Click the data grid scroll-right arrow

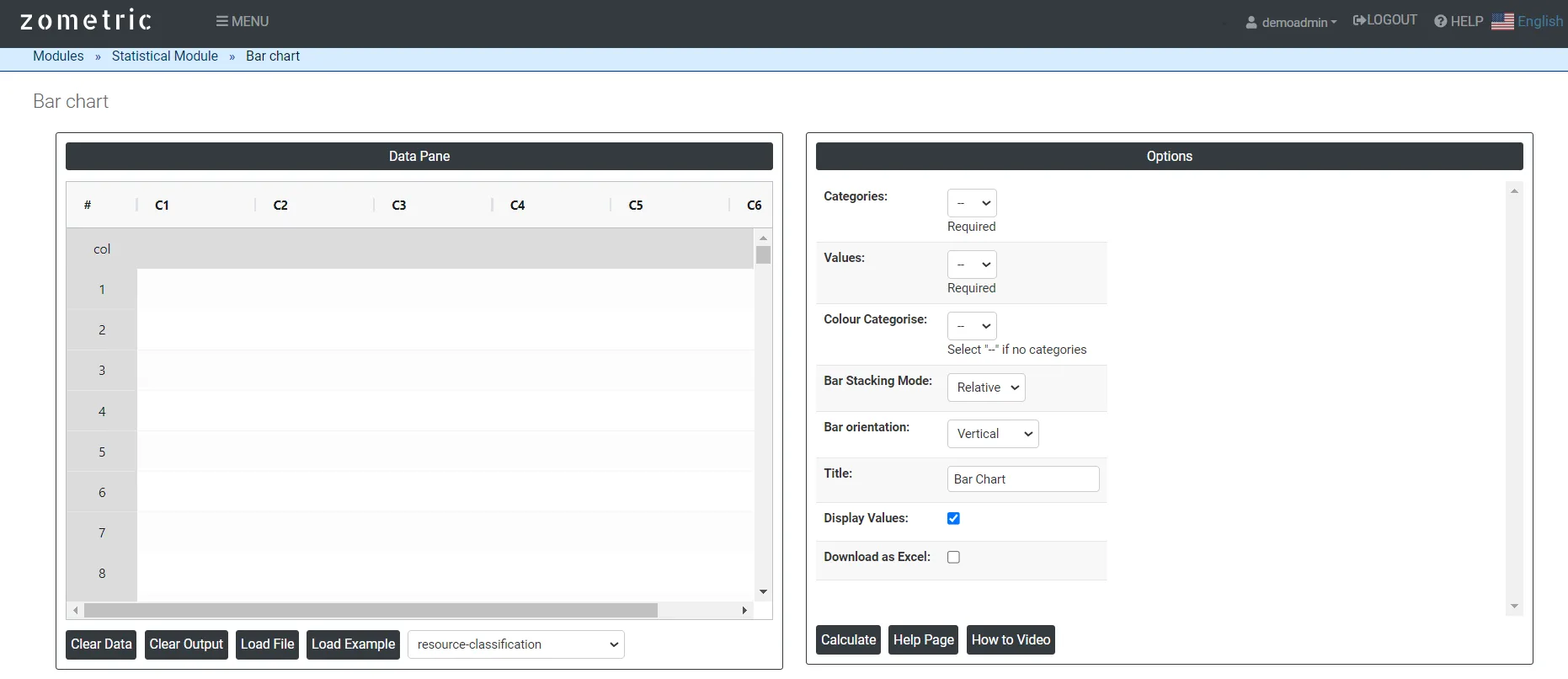point(744,610)
